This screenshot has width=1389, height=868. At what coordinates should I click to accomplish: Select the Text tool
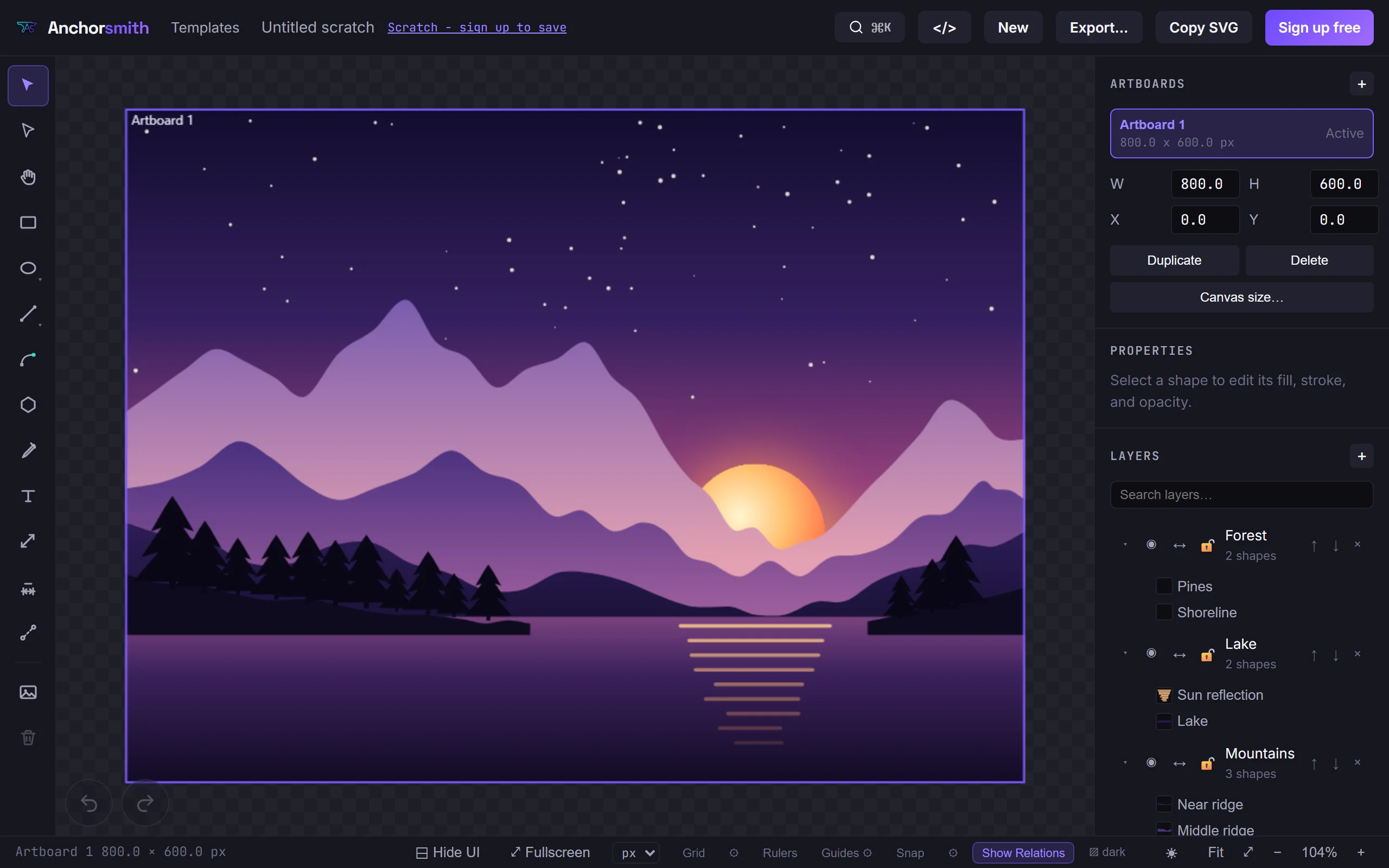(x=28, y=496)
